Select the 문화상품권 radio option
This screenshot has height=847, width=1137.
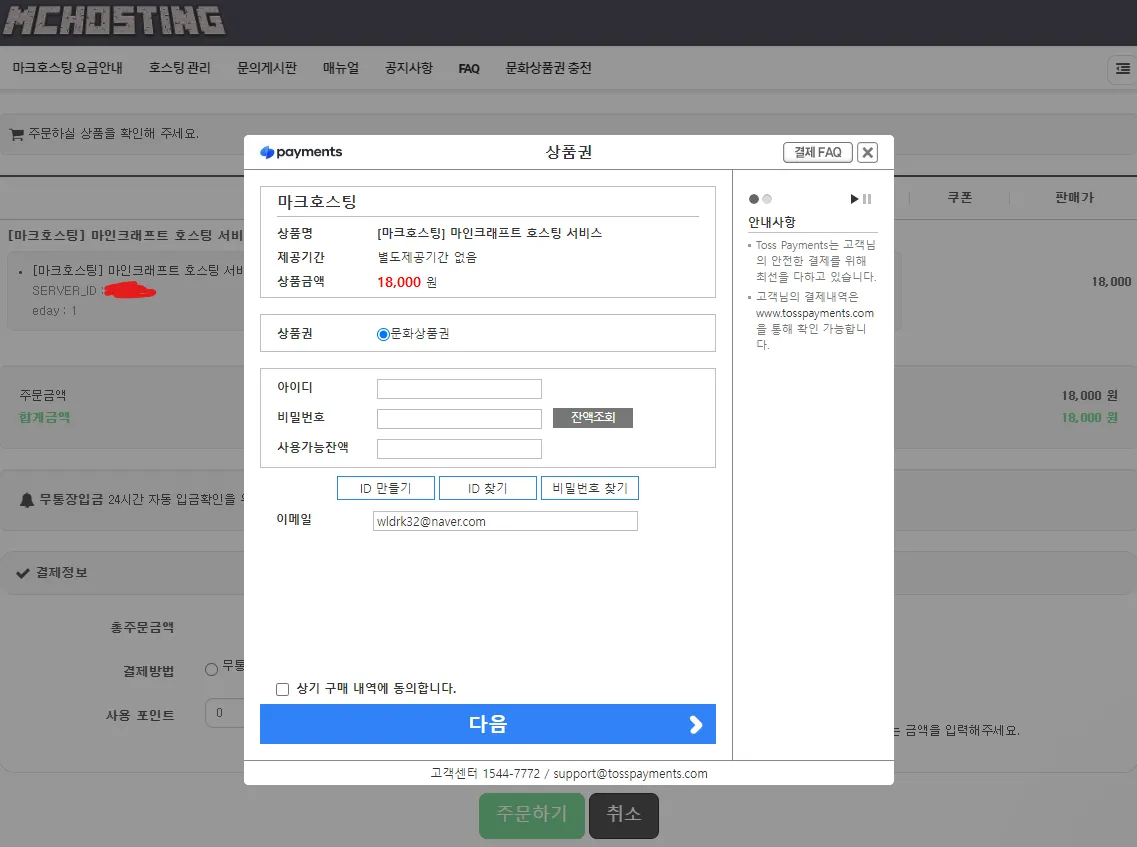(x=383, y=334)
